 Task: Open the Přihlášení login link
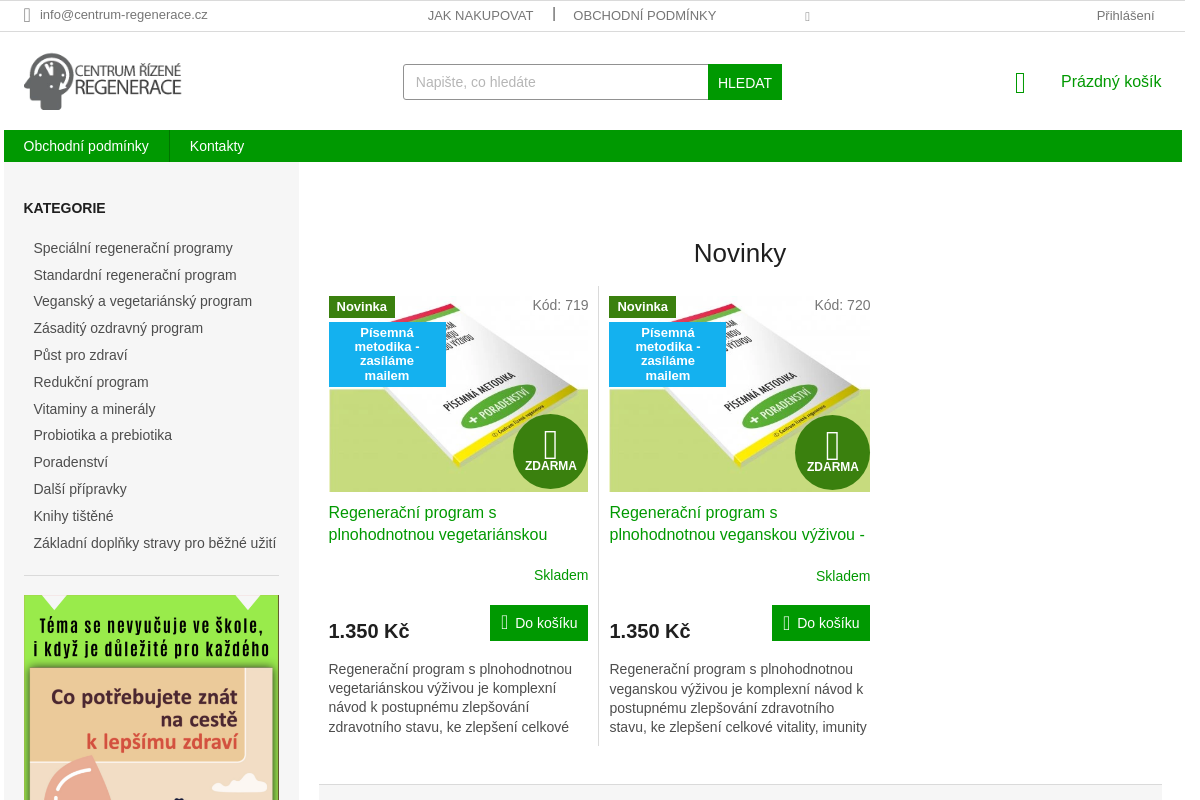(x=1125, y=15)
